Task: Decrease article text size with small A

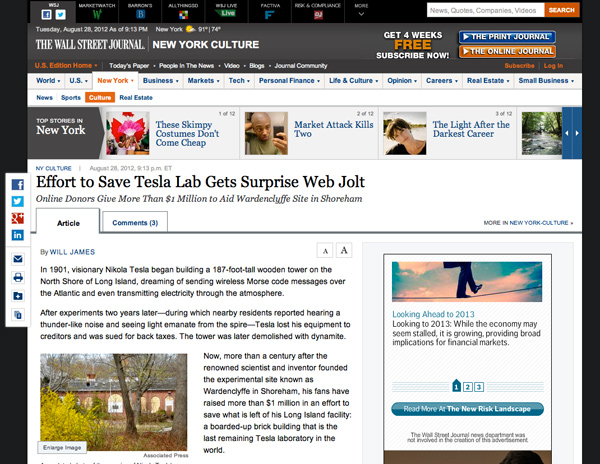Action: coord(325,251)
